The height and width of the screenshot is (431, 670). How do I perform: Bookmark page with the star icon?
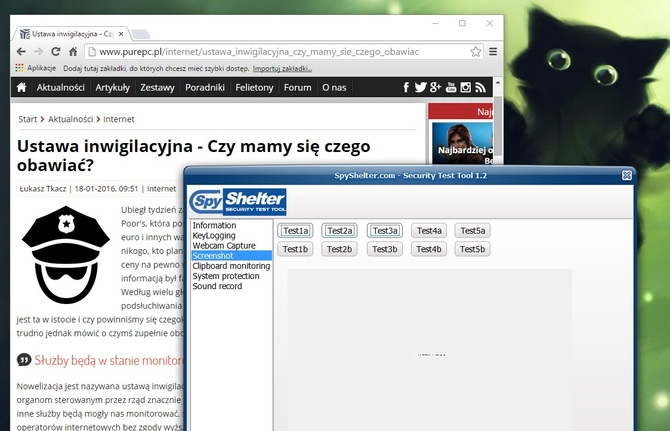(476, 51)
